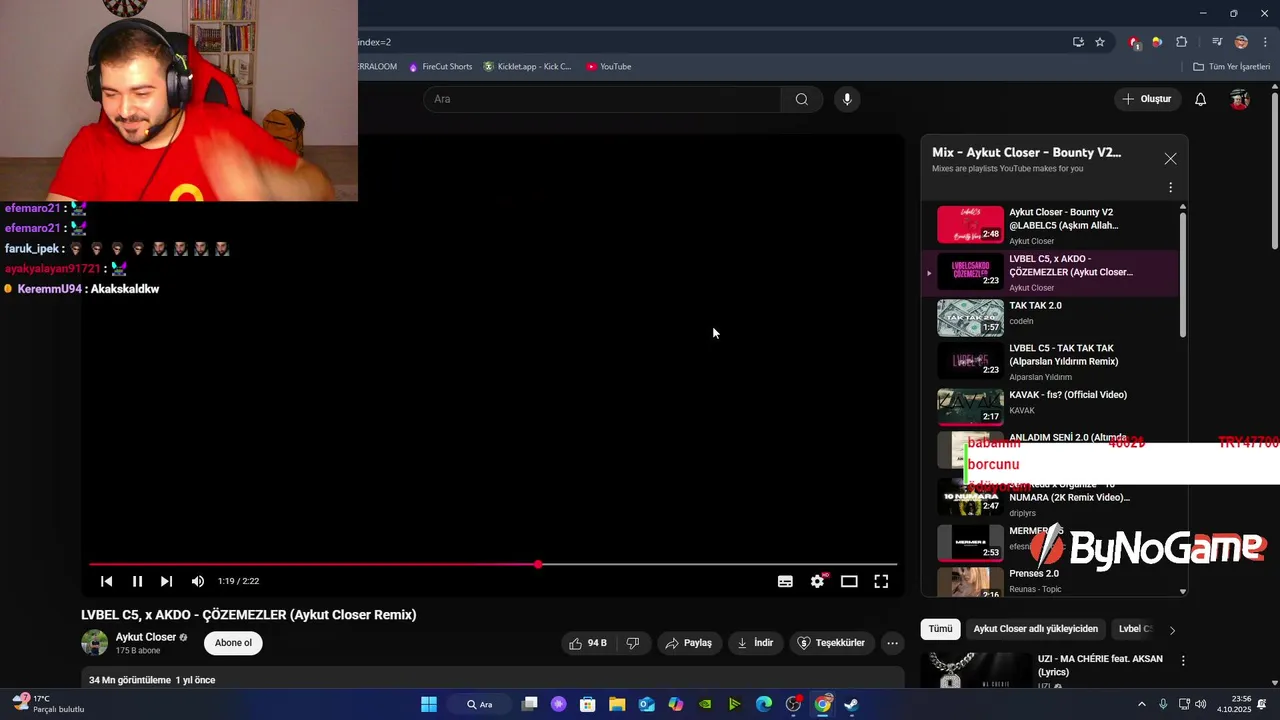Screen dimensions: 1280x720
Task: Open Kicklet.app bookmark
Action: [x=528, y=67]
